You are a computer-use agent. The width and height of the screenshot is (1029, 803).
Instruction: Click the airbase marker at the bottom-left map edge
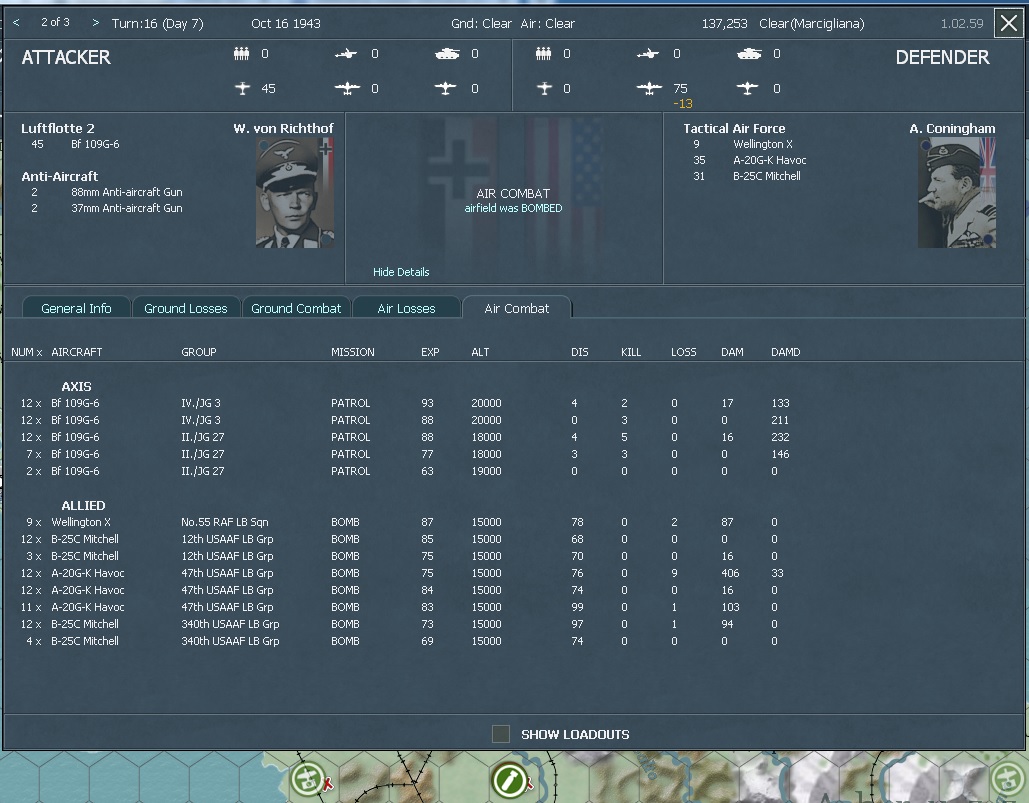coord(308,779)
